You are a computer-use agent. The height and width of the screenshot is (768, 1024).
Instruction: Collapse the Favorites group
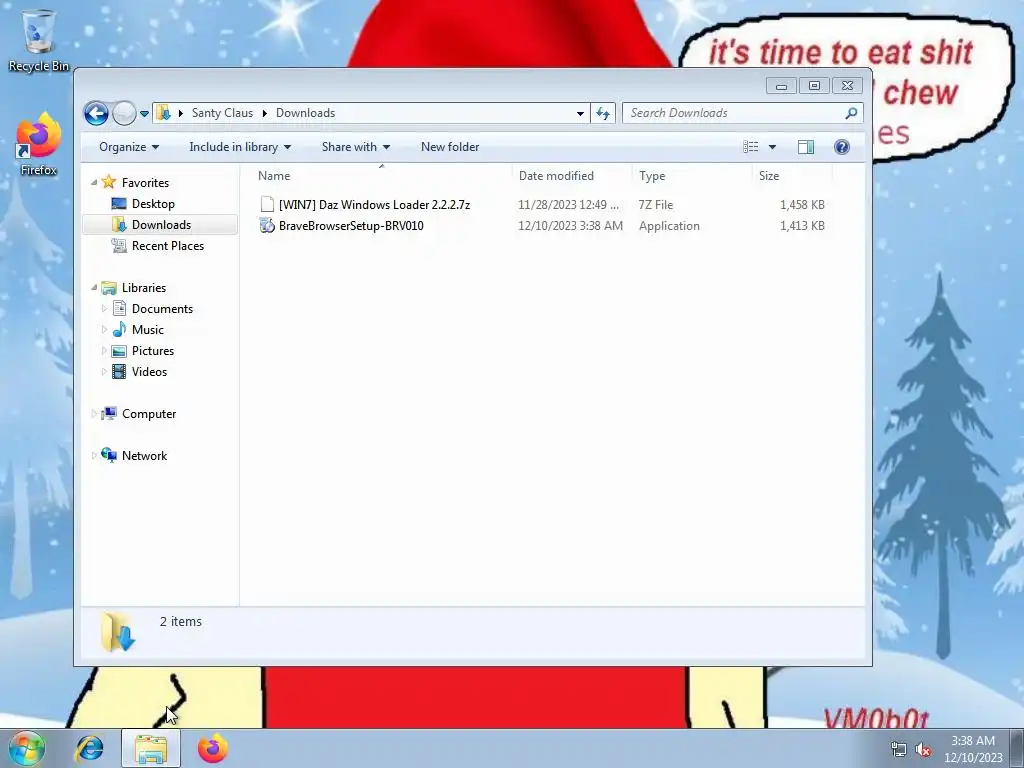tap(94, 182)
